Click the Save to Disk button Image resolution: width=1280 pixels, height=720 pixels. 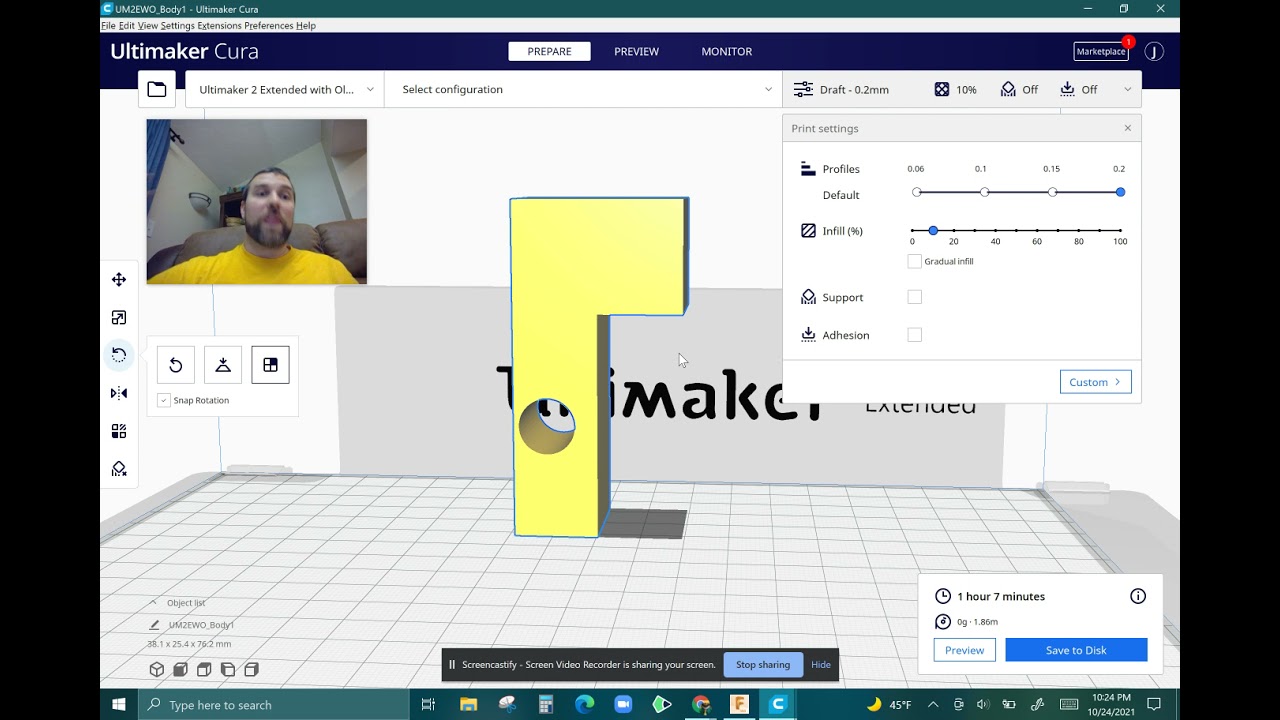[1076, 650]
